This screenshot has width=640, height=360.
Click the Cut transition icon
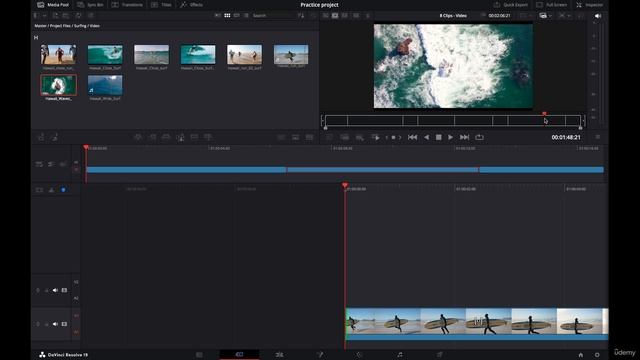281,138
